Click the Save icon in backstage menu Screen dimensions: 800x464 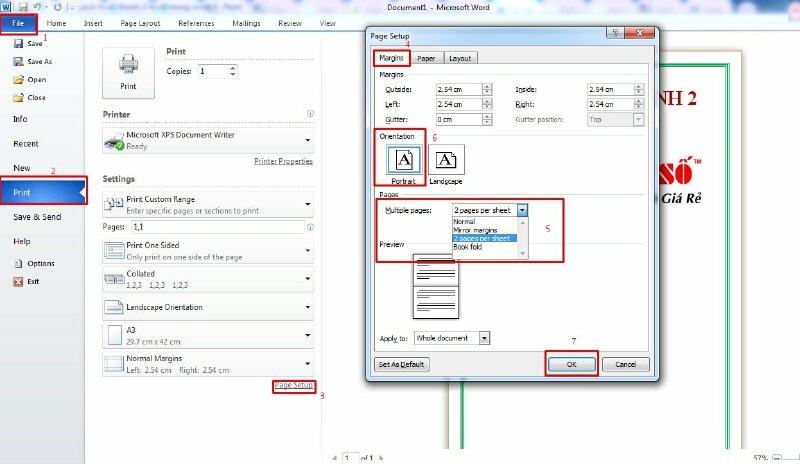(x=19, y=44)
